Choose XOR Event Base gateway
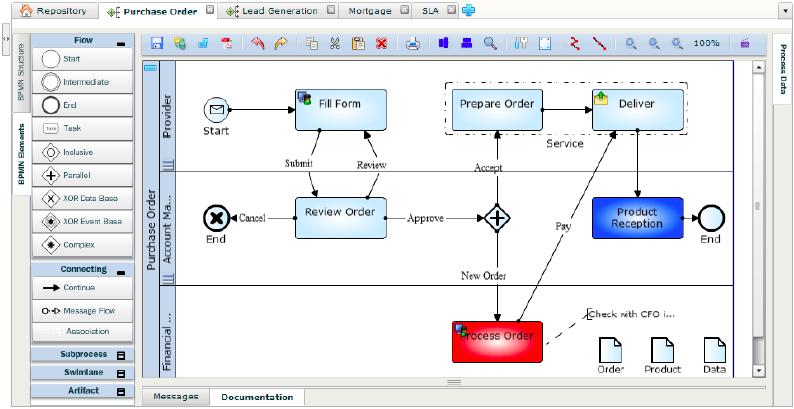The image size is (794, 409). click(x=83, y=222)
